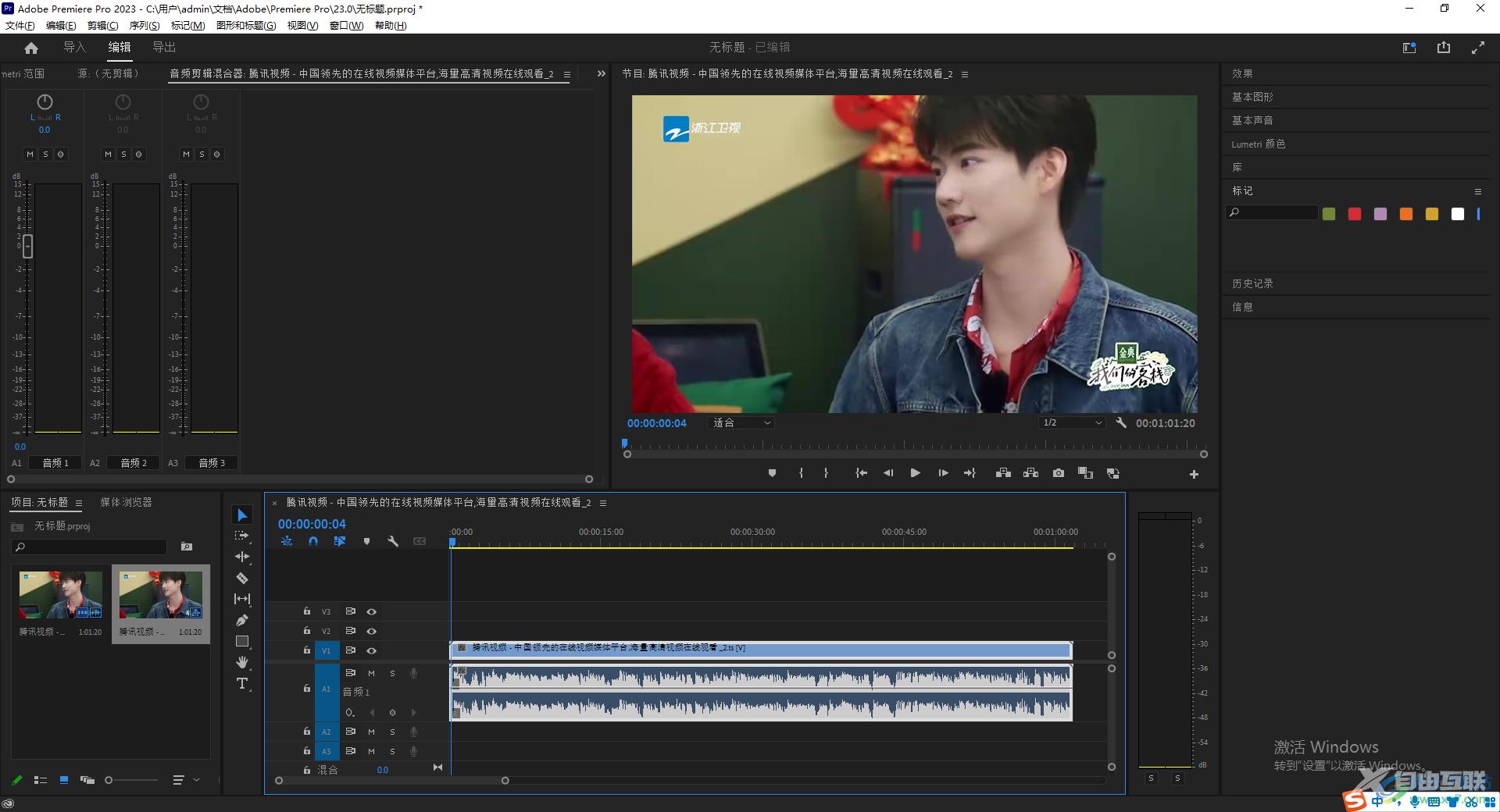Open Quick Export share icon
1500x812 pixels.
(x=1443, y=48)
